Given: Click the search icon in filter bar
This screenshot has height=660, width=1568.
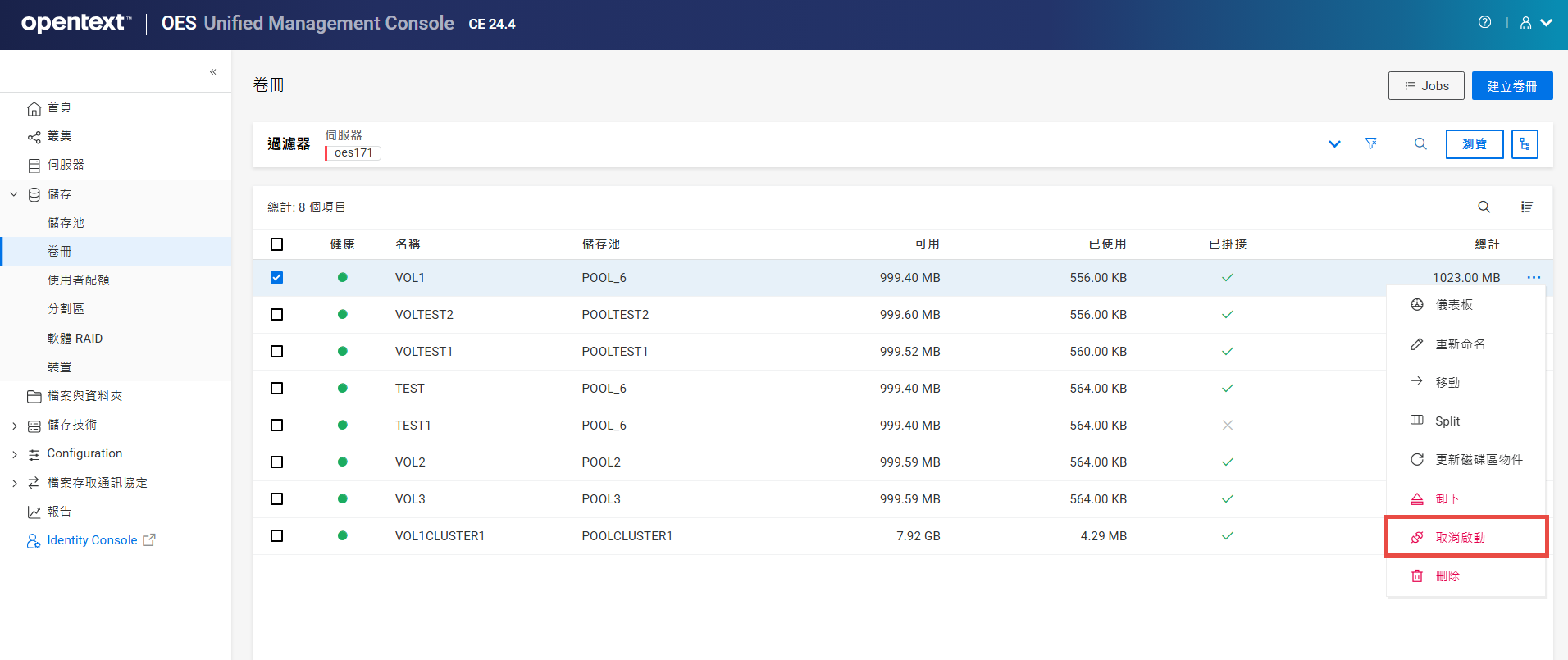Looking at the screenshot, I should click(1420, 144).
